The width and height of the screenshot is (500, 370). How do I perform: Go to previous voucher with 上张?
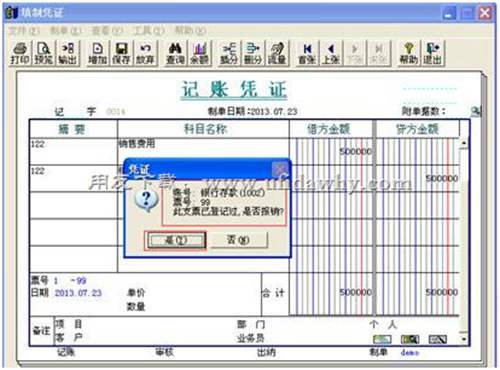tap(331, 53)
